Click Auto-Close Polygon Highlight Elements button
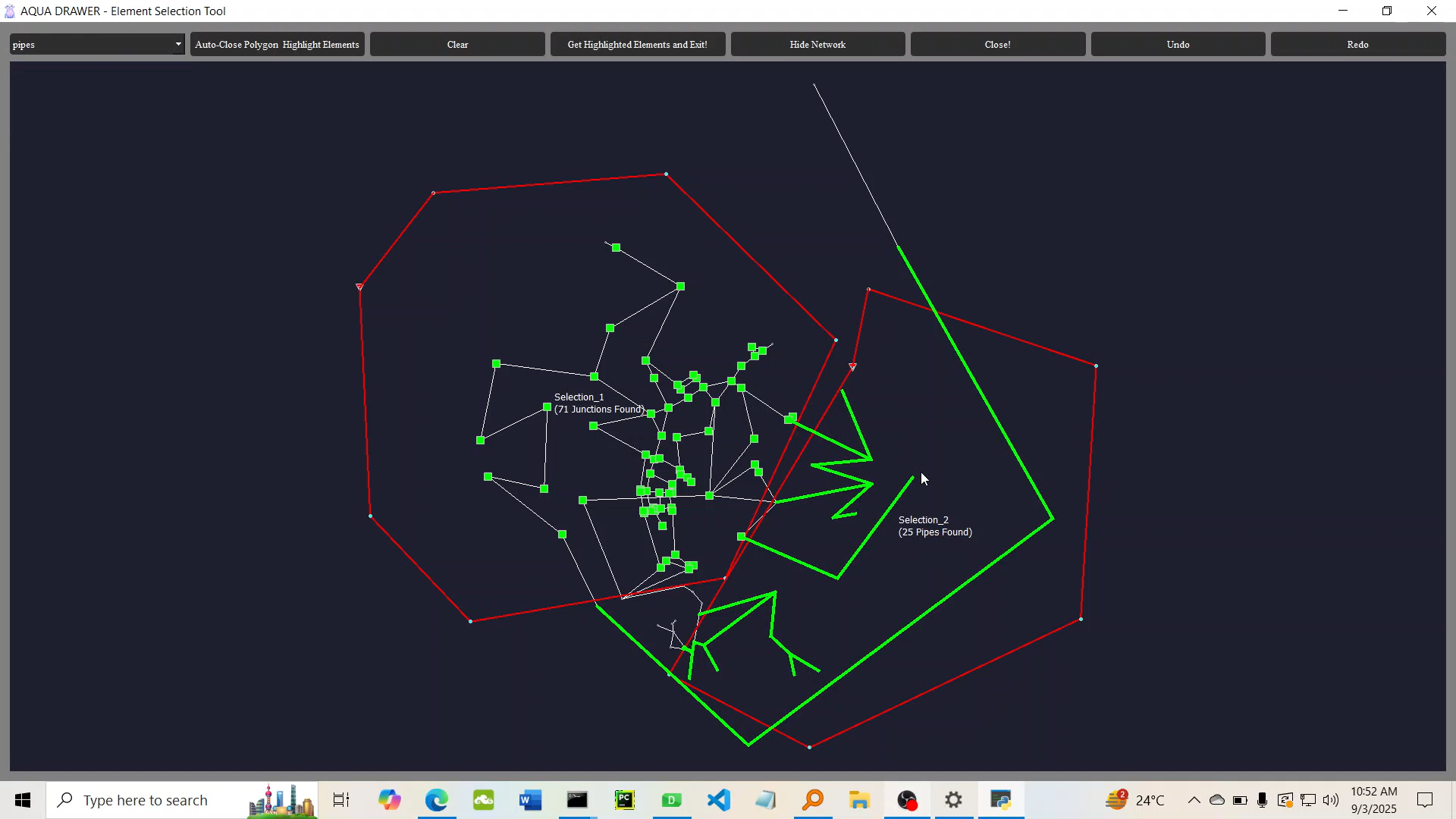Viewport: 1456px width, 819px height. pos(277,45)
